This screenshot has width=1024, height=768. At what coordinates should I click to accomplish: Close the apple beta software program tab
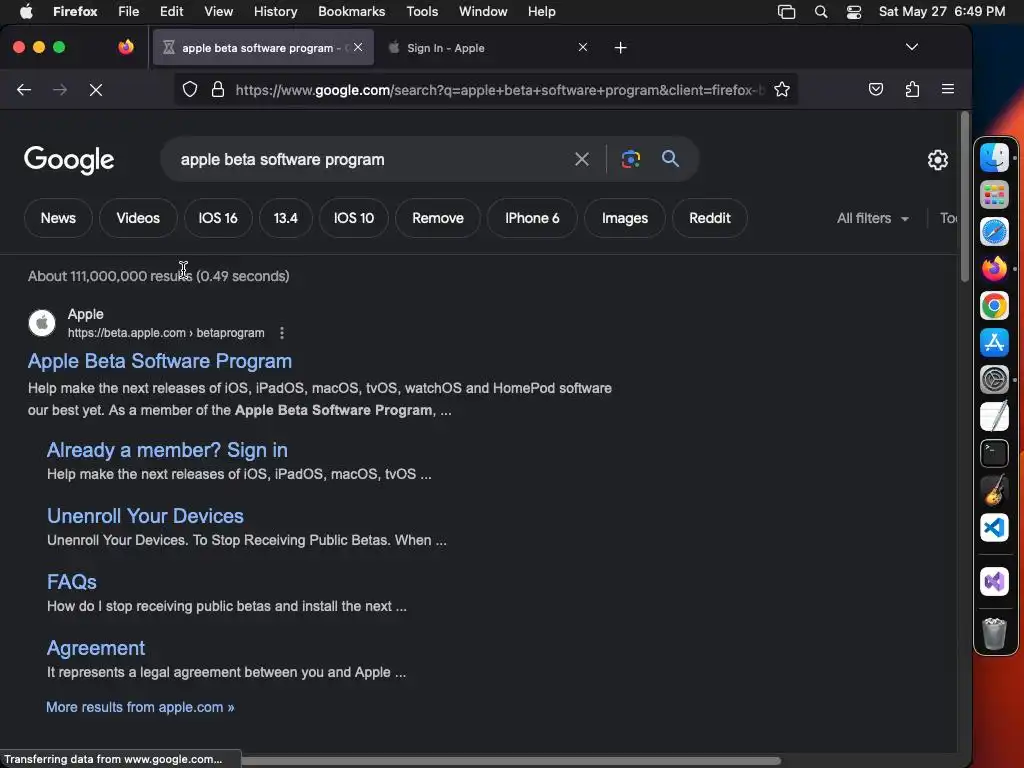click(358, 47)
